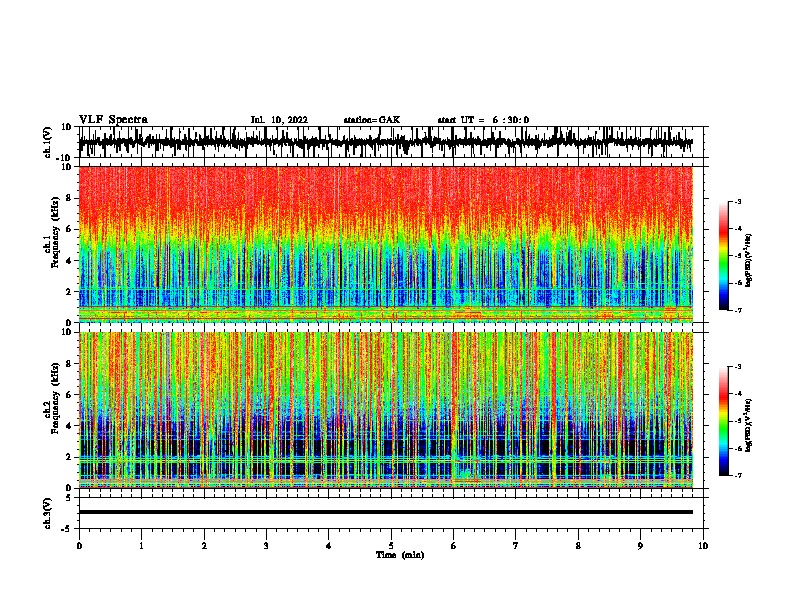
Task: Click the 2 minute tick on the time axis
Action: (204, 546)
